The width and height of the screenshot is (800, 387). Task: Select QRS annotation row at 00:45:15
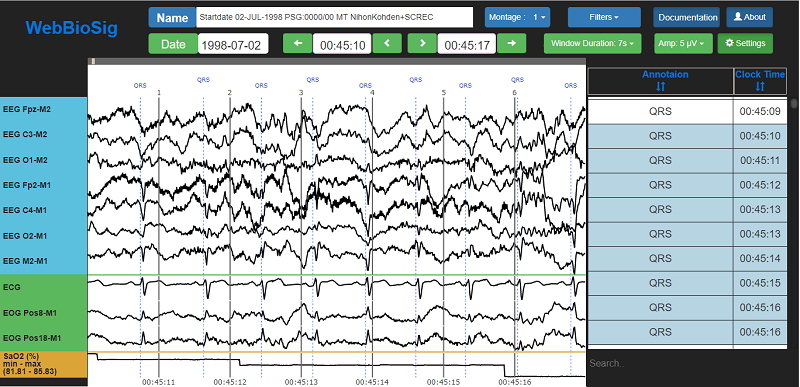pyautogui.click(x=687, y=283)
